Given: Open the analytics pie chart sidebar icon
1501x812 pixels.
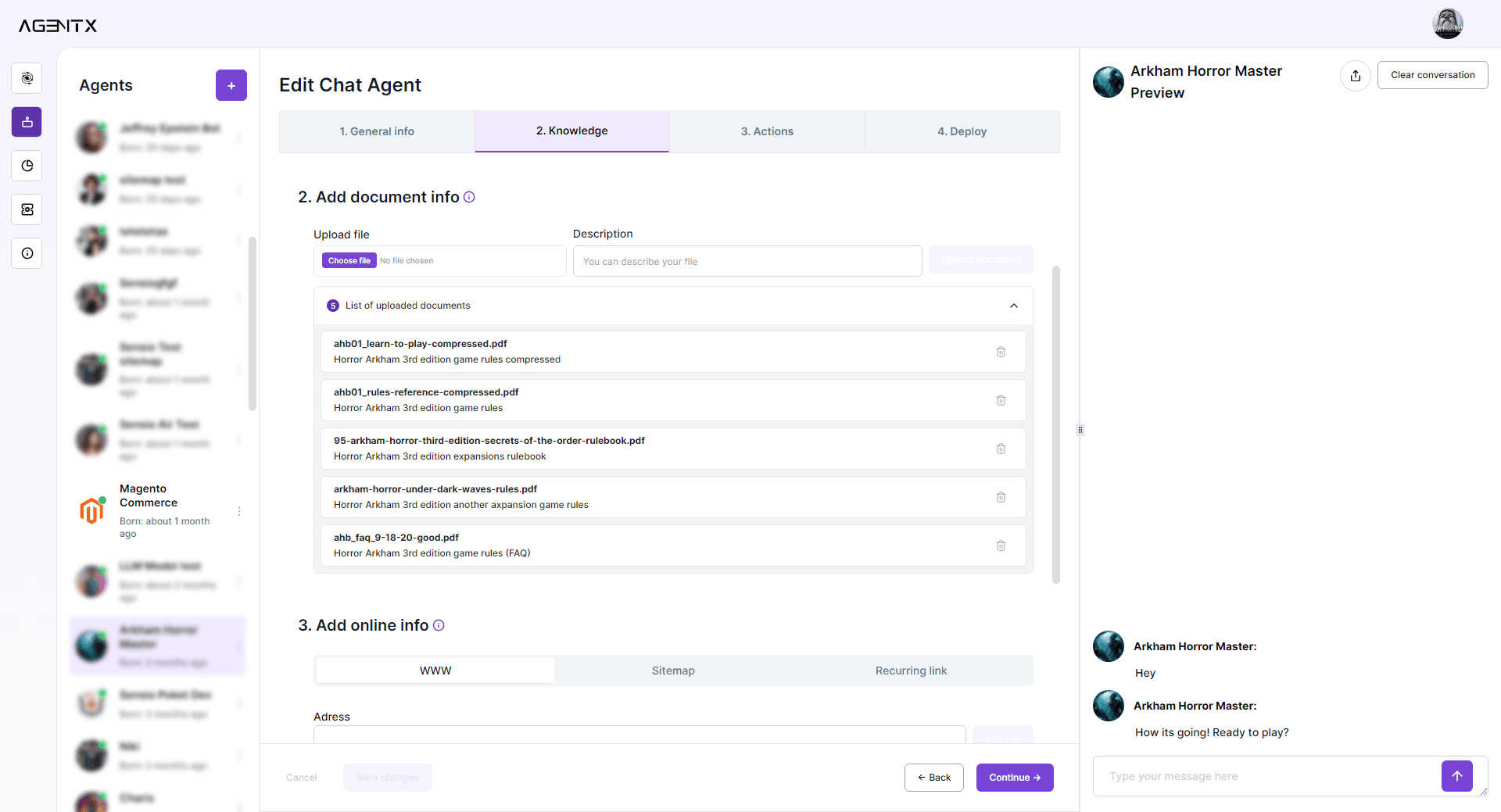Looking at the screenshot, I should pos(27,166).
